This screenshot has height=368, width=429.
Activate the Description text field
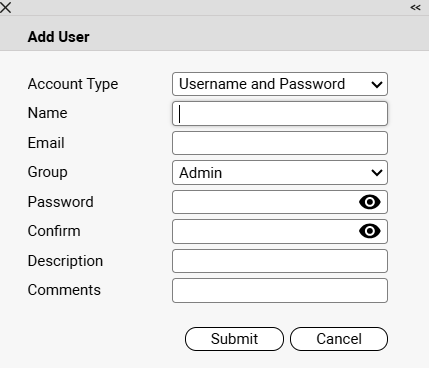pos(280,261)
